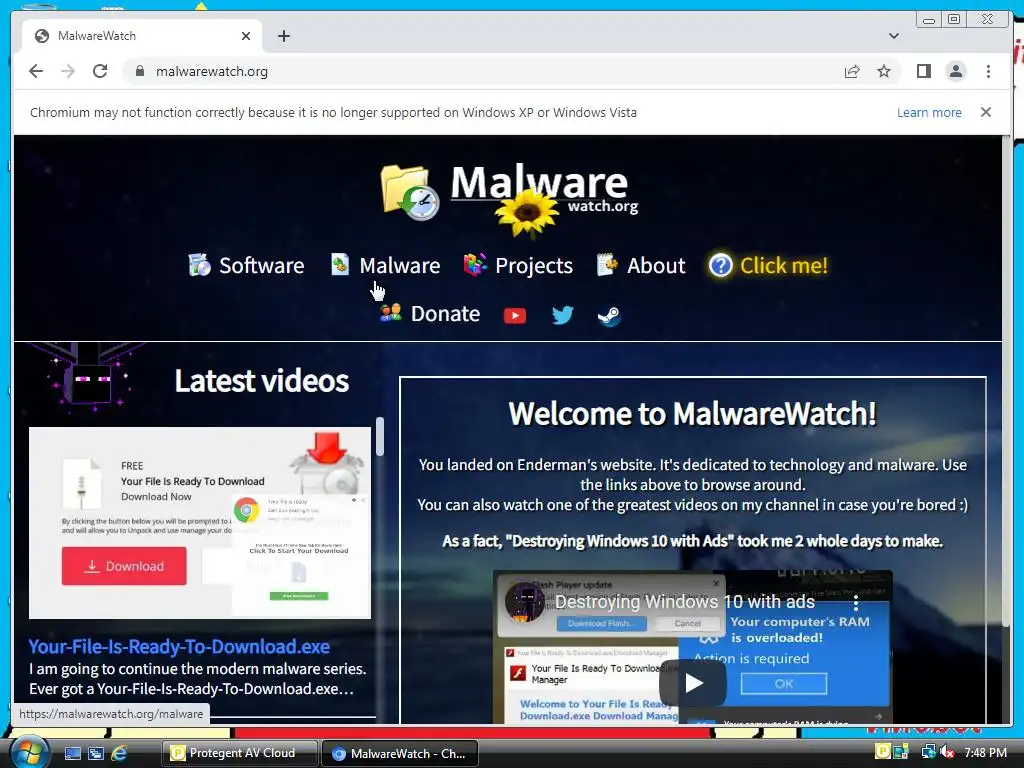Play the Destroying Windows 10 video
Viewport: 1024px width, 768px height.
693,683
